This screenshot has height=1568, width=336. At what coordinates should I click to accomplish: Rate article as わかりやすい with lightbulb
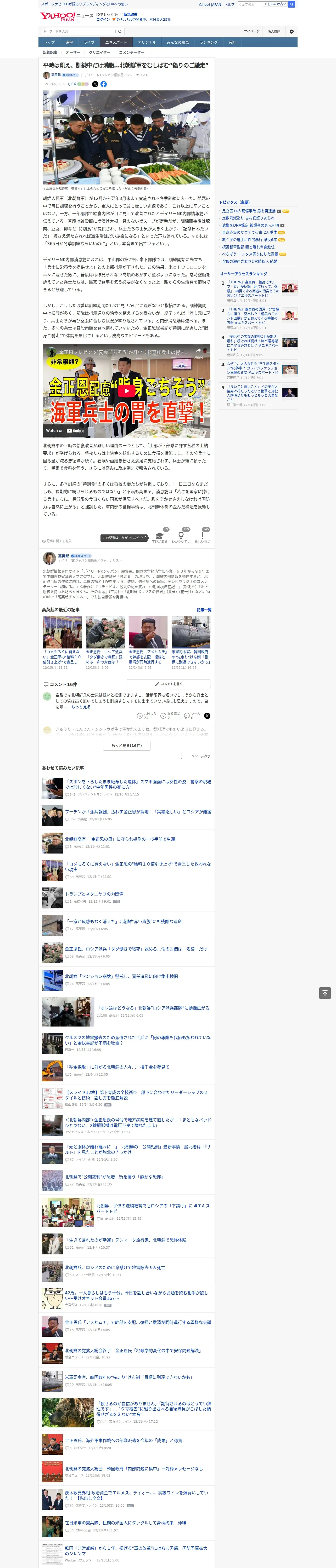pos(181,536)
